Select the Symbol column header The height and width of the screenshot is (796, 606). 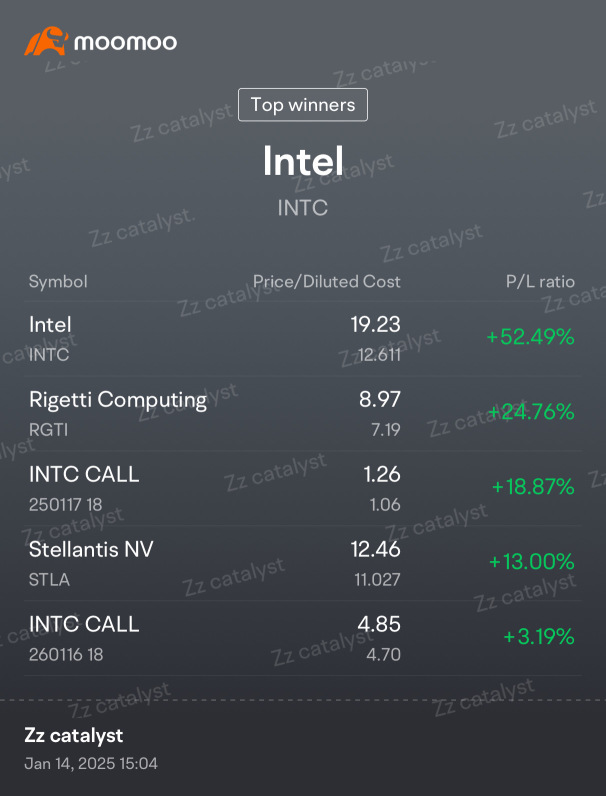click(58, 281)
